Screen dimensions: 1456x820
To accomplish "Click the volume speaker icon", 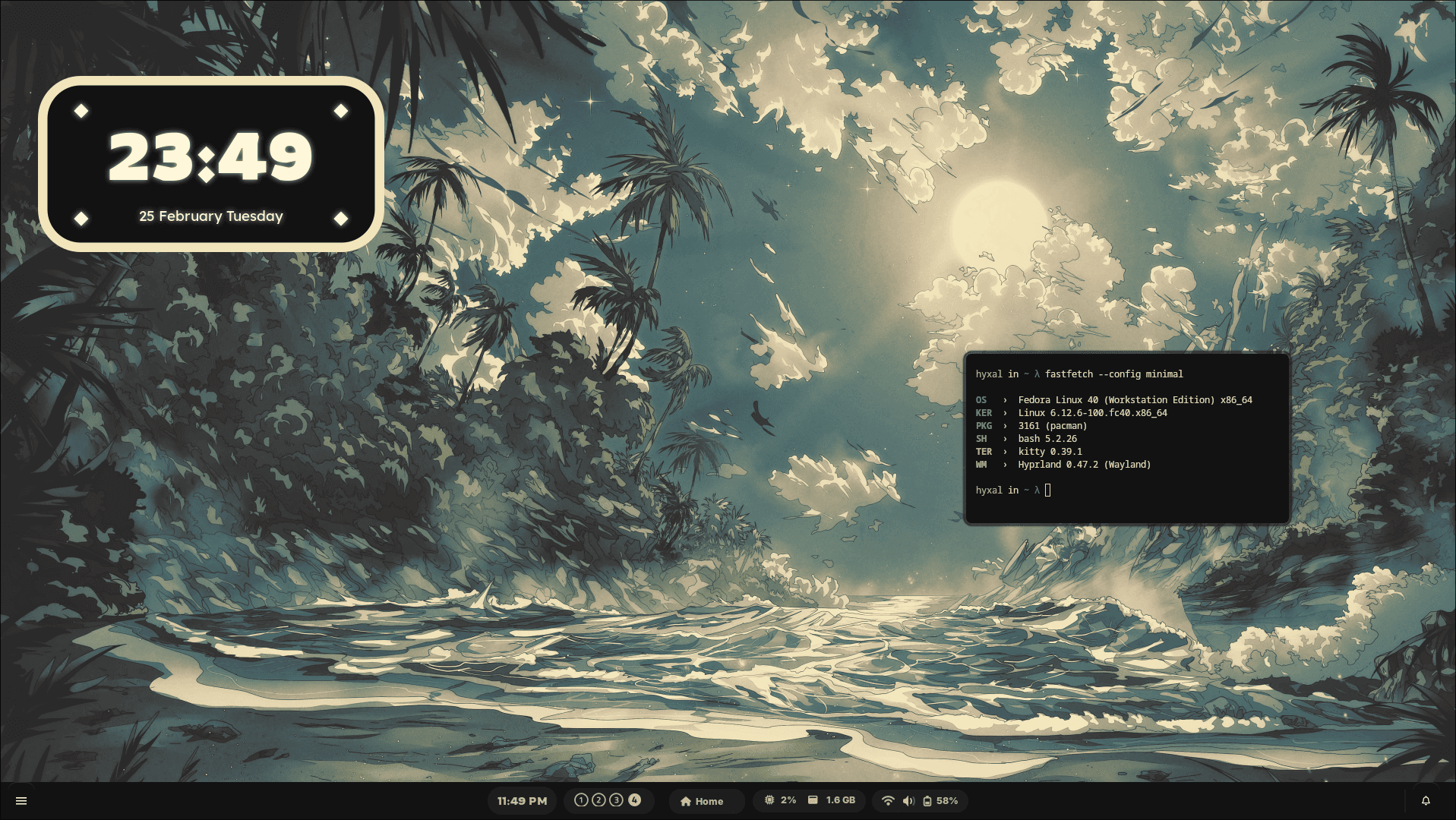I will (908, 801).
